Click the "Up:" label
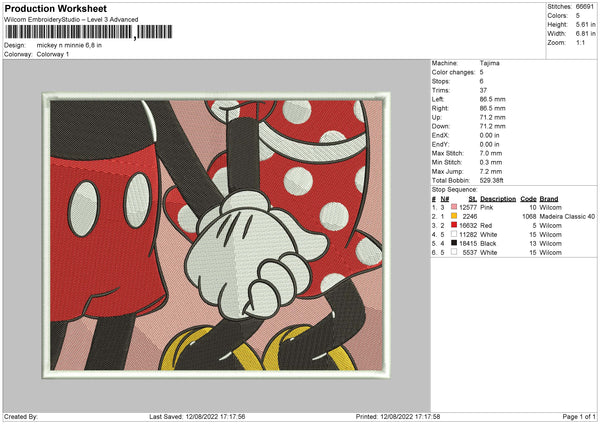The height and width of the screenshot is (424, 600). click(437, 117)
